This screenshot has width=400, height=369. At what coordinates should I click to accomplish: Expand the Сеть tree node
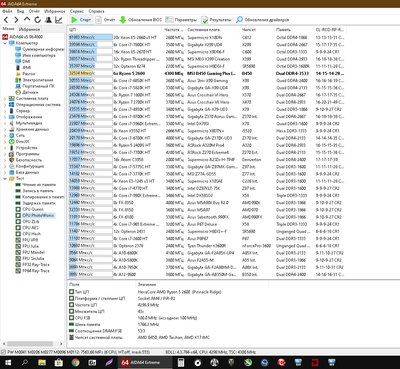5,135
